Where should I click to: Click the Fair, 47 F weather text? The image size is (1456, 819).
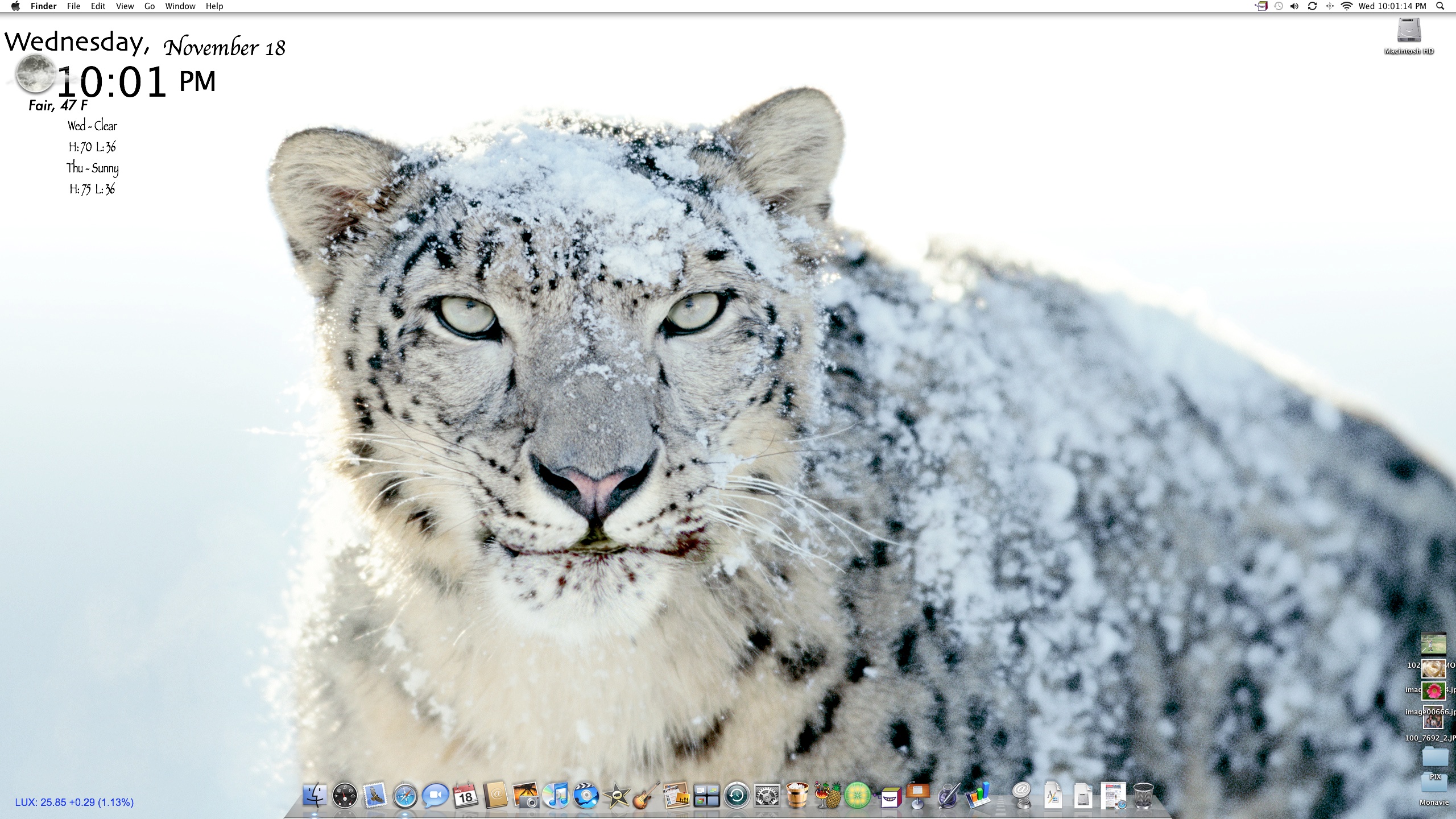(58, 106)
